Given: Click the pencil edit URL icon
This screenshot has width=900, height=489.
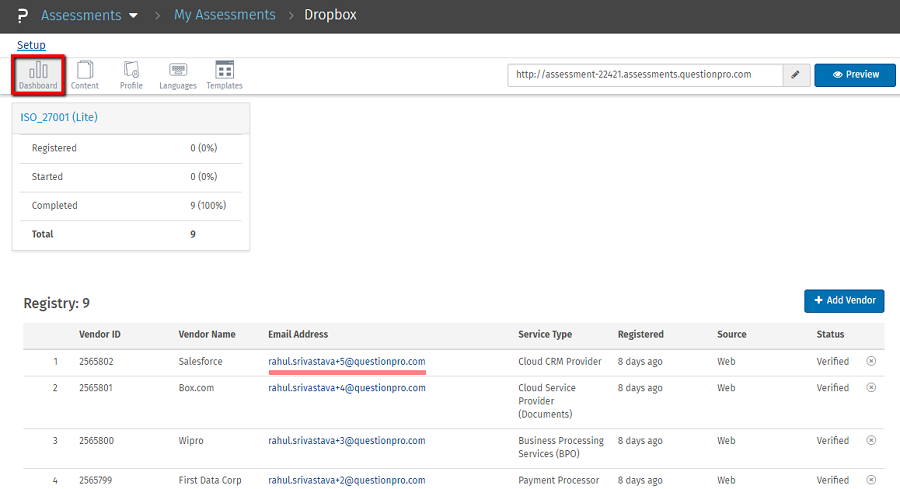Looking at the screenshot, I should pyautogui.click(x=796, y=75).
